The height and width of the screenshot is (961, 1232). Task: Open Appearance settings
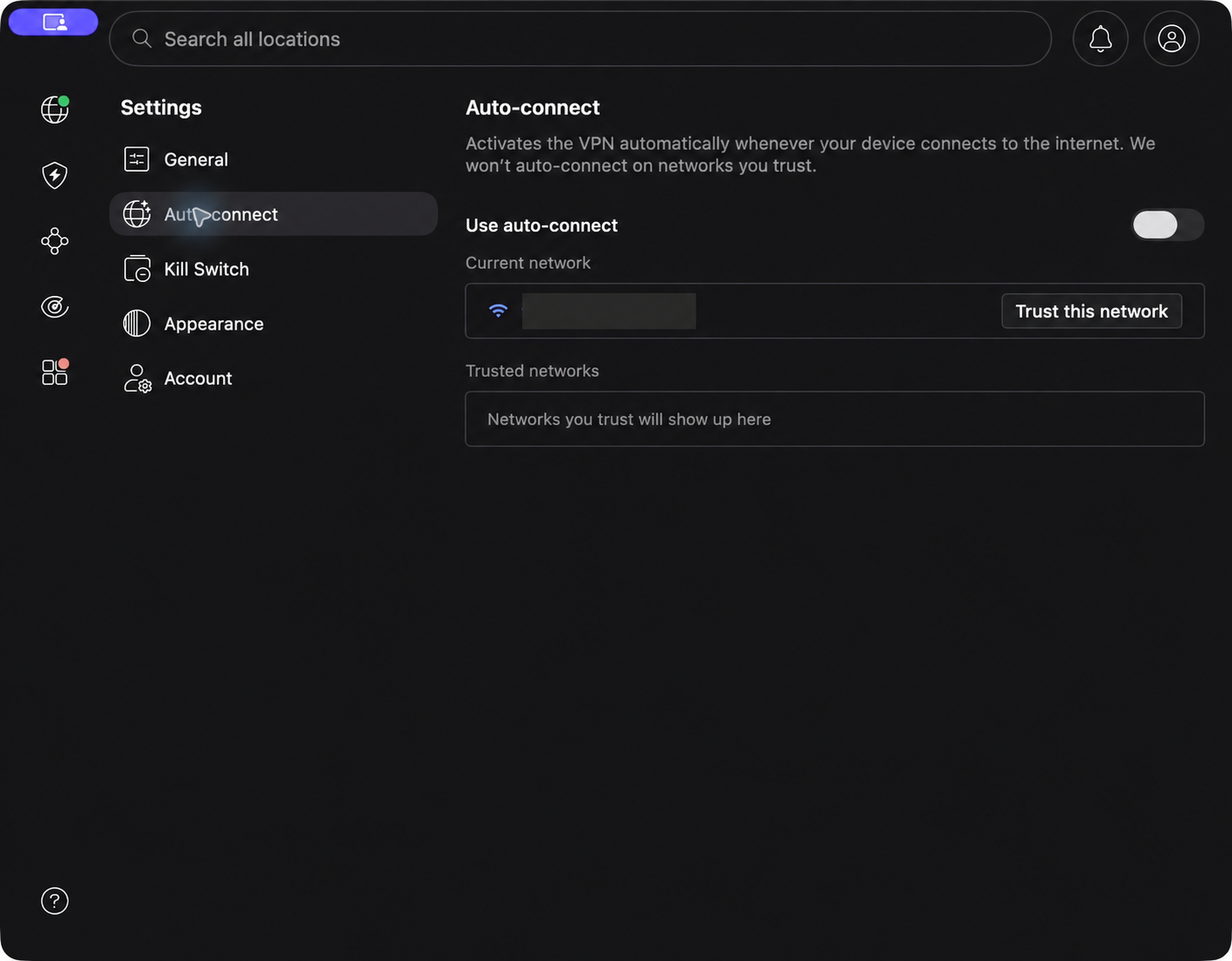tap(273, 324)
